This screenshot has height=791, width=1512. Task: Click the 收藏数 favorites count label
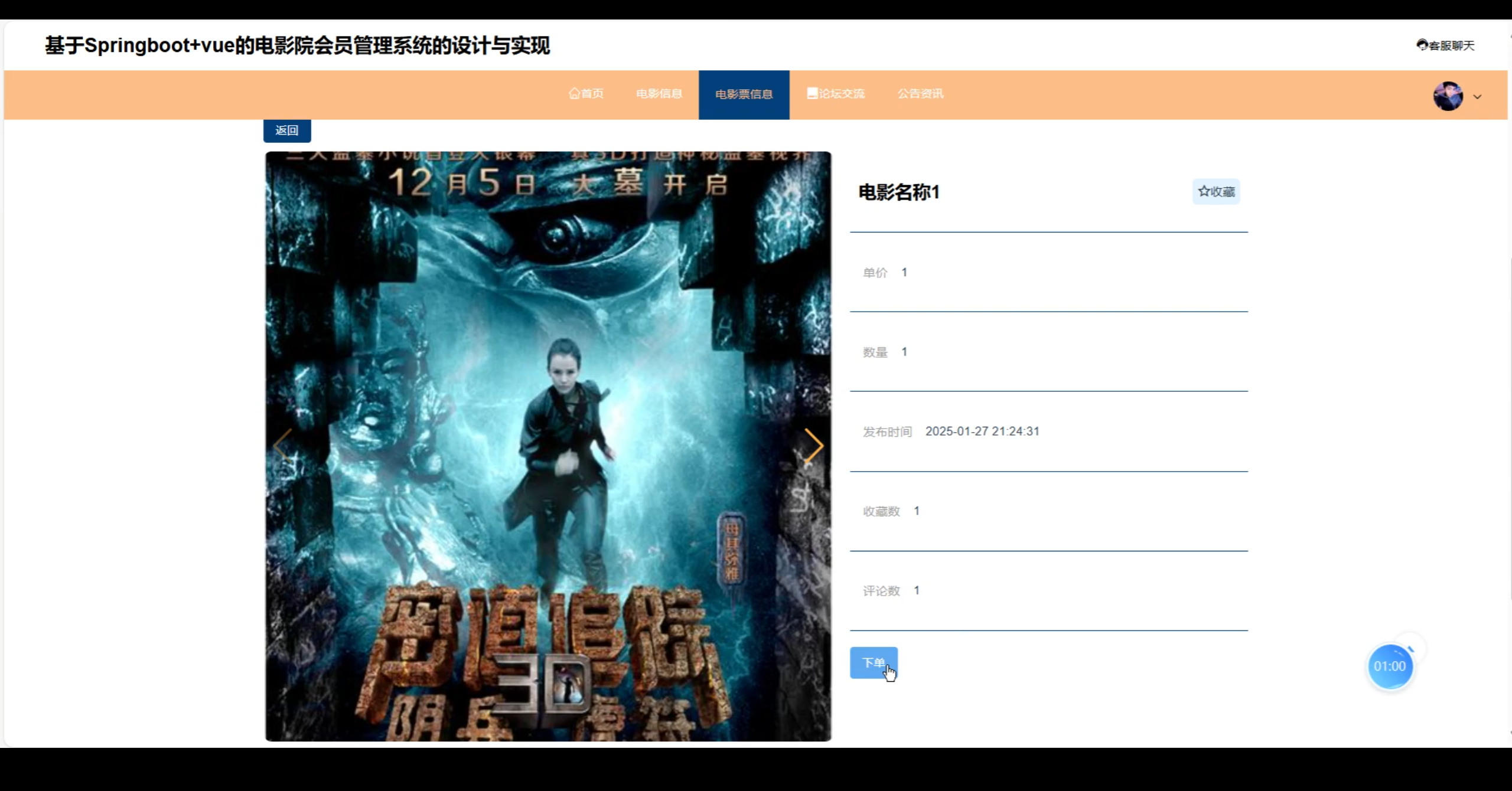[881, 511]
